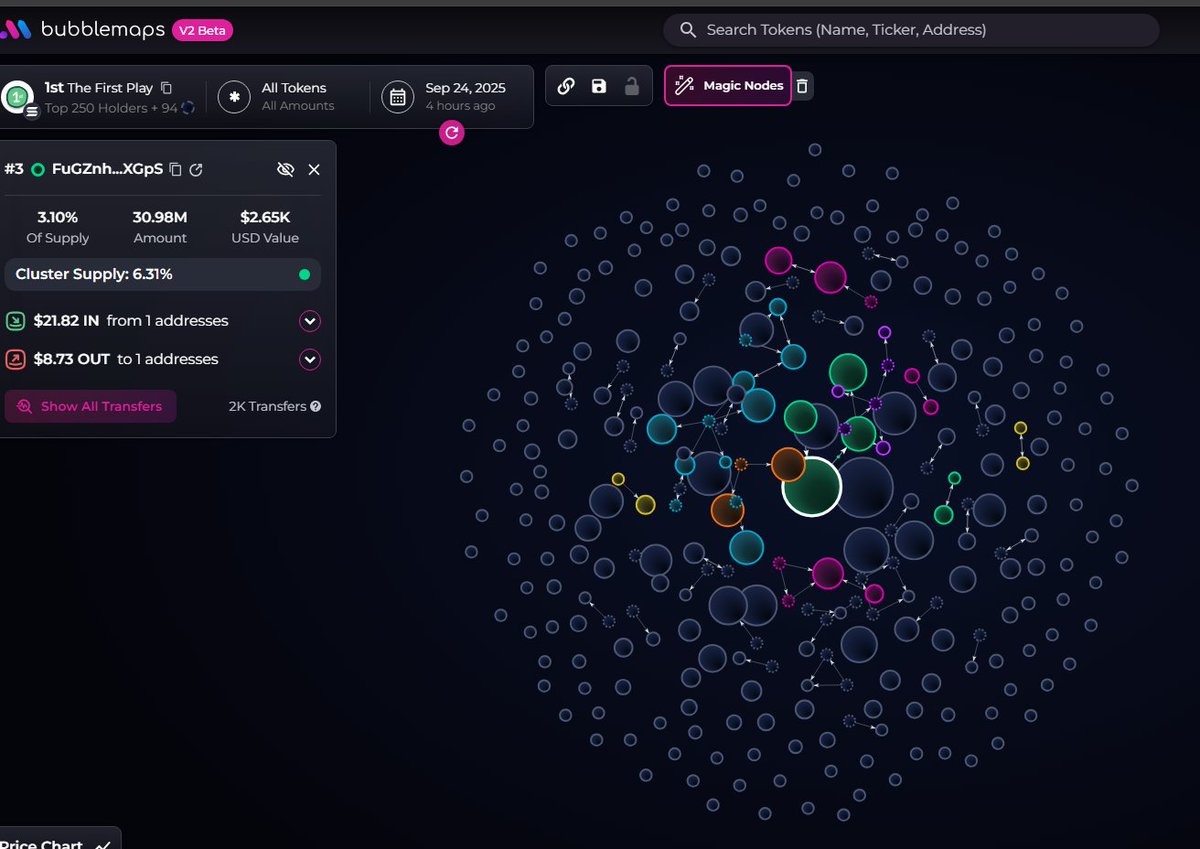The image size is (1200, 849).
Task: Hide this address using the crossed-eye icon
Action: [x=285, y=170]
